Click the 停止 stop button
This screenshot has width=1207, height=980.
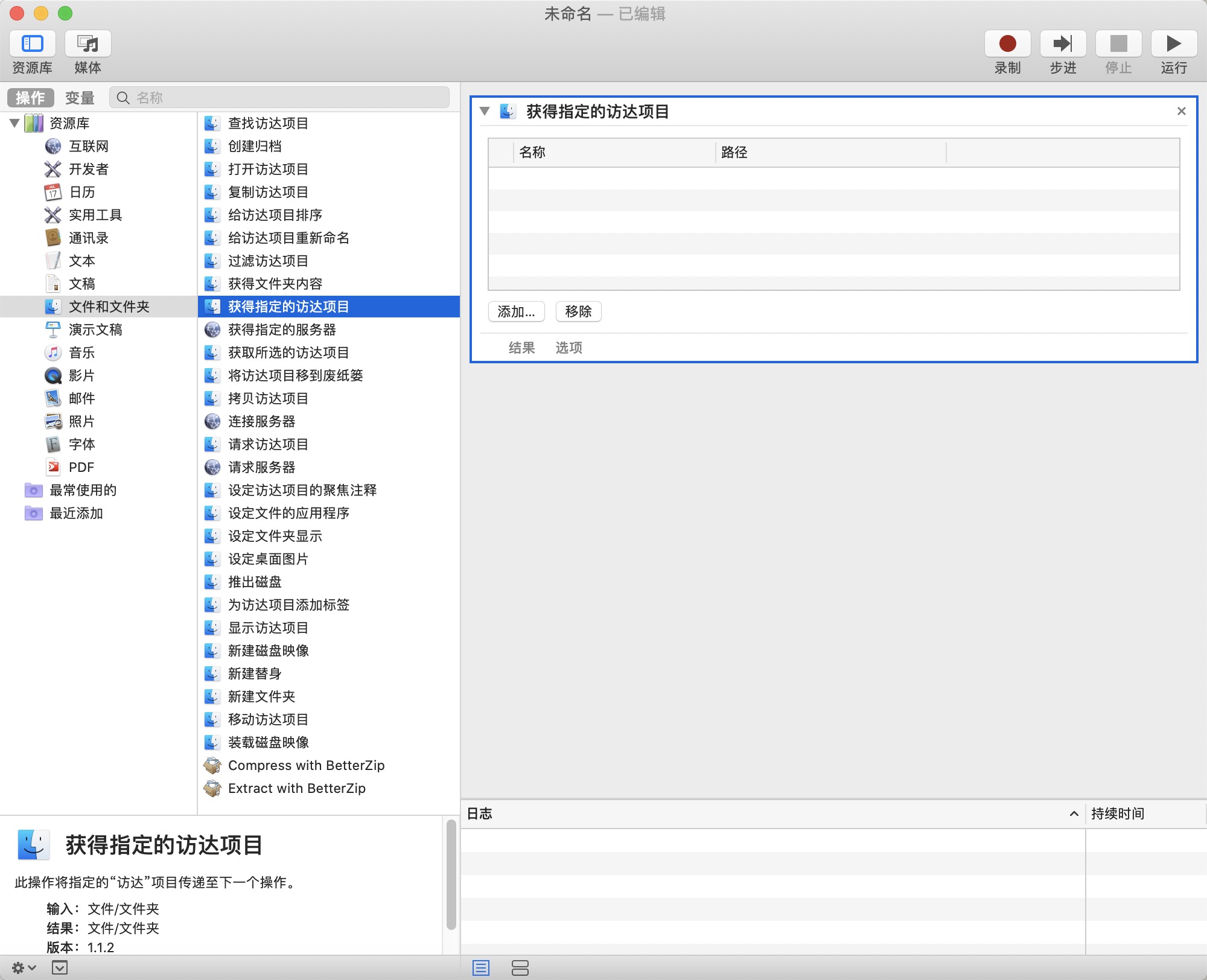click(1118, 44)
